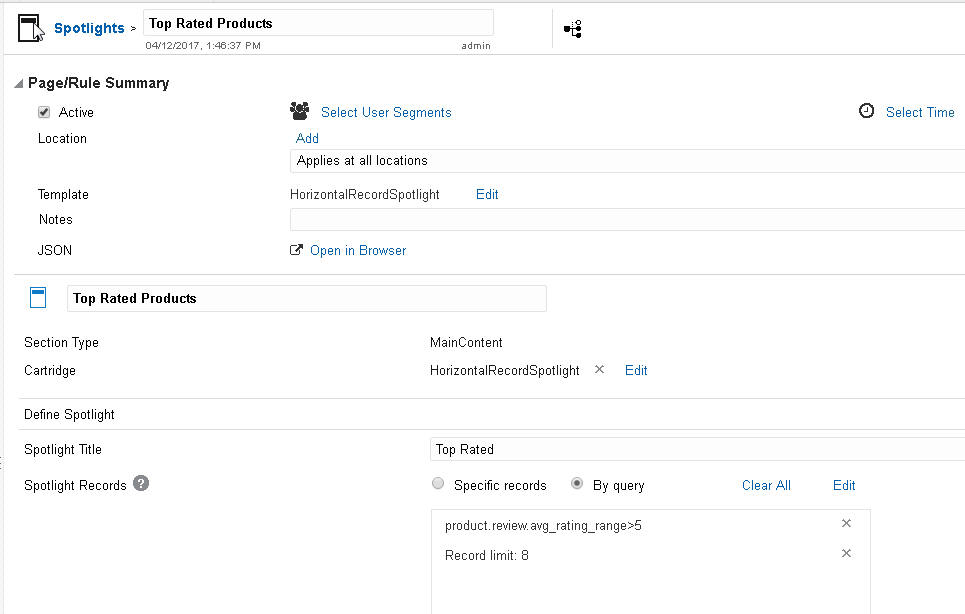This screenshot has width=965, height=614.
Task: Click the page icon beside Spotlights
Action: point(30,28)
